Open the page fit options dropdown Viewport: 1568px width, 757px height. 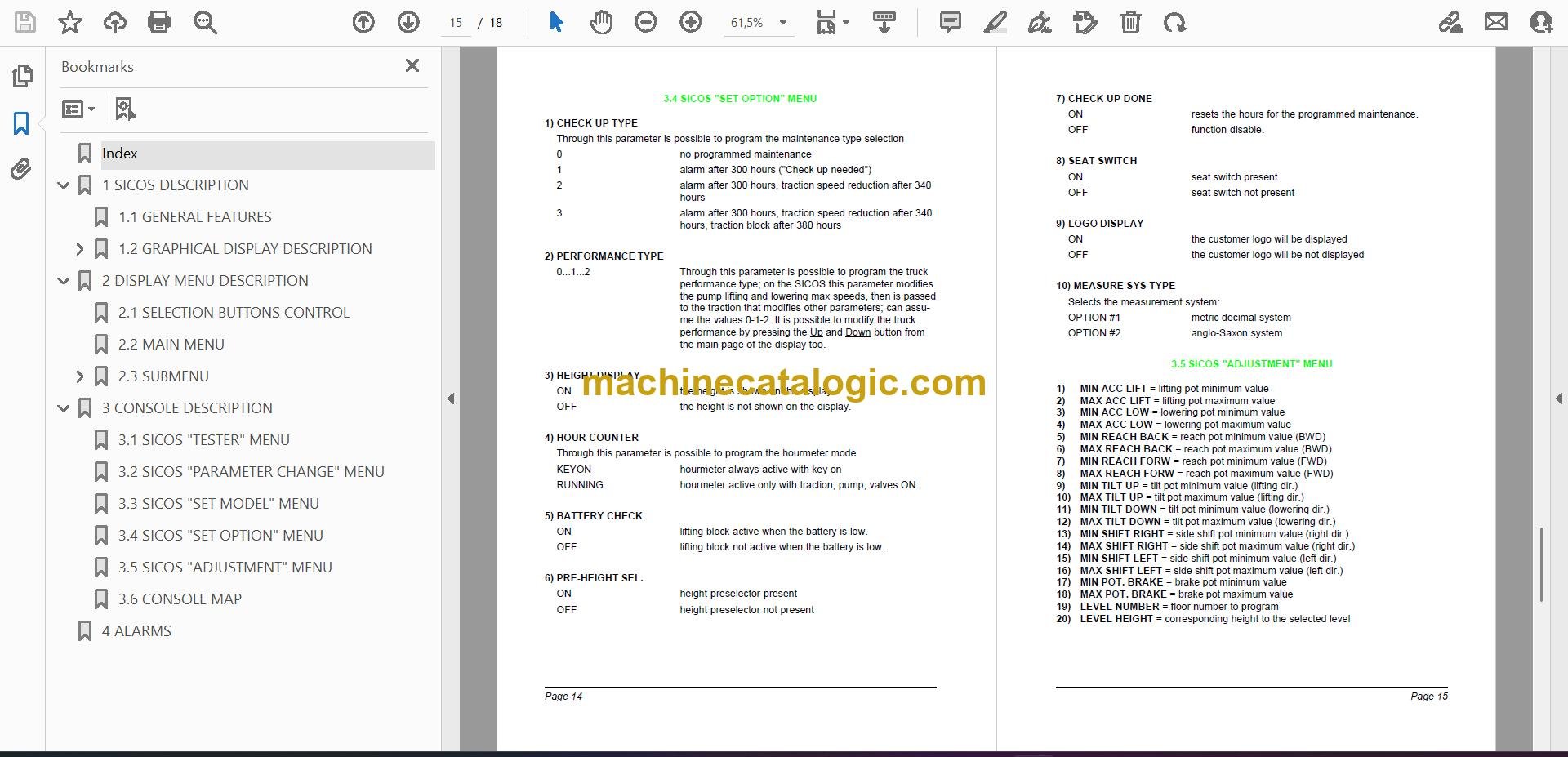click(832, 22)
